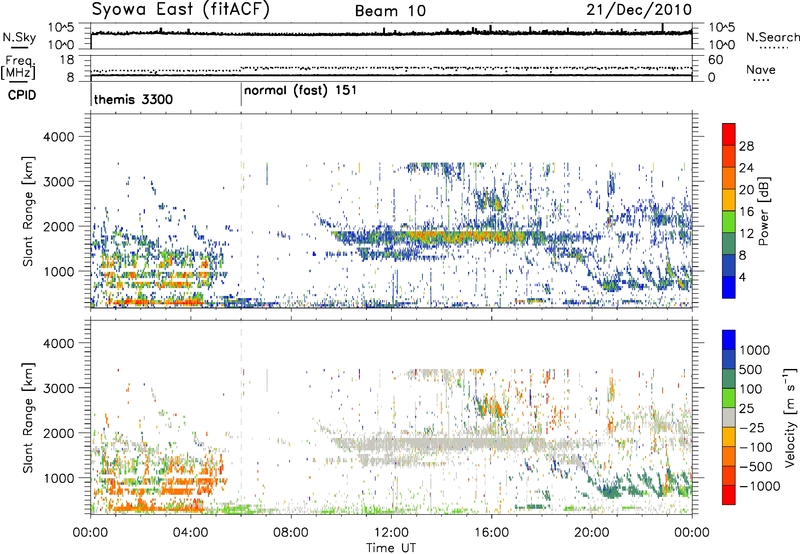Click the '2000' tick on power panel
This screenshot has width=800, height=554.
coord(58,227)
